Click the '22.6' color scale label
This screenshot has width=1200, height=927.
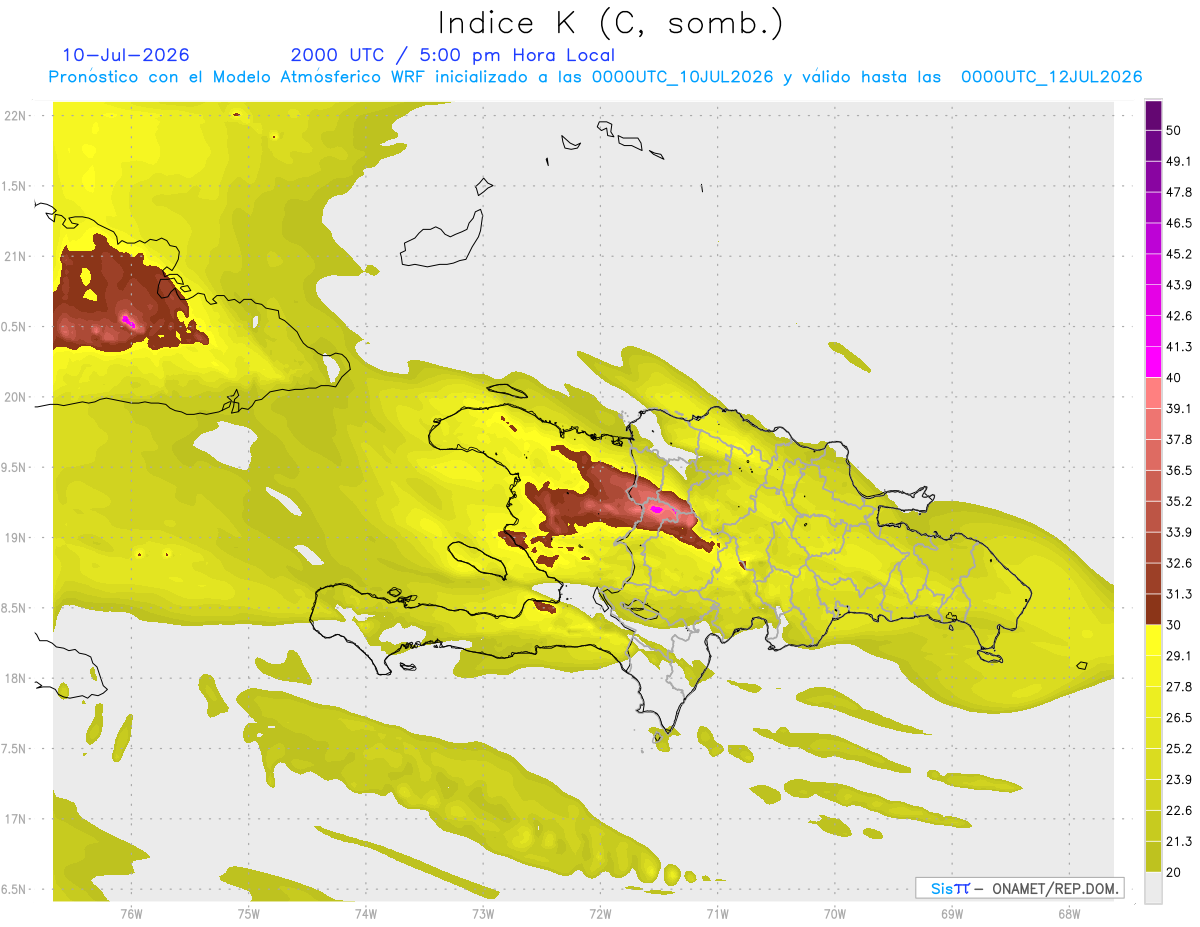click(1180, 810)
